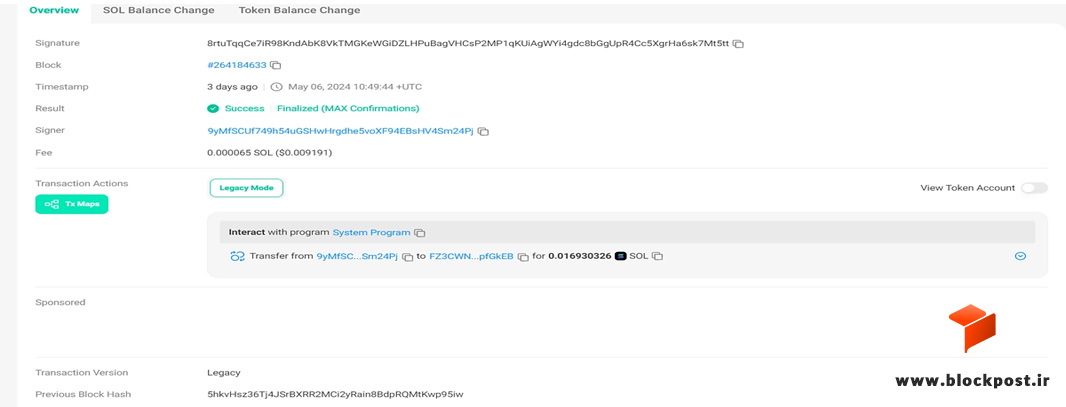Open signer address 9yMfSCUf749h... link

coord(340,130)
